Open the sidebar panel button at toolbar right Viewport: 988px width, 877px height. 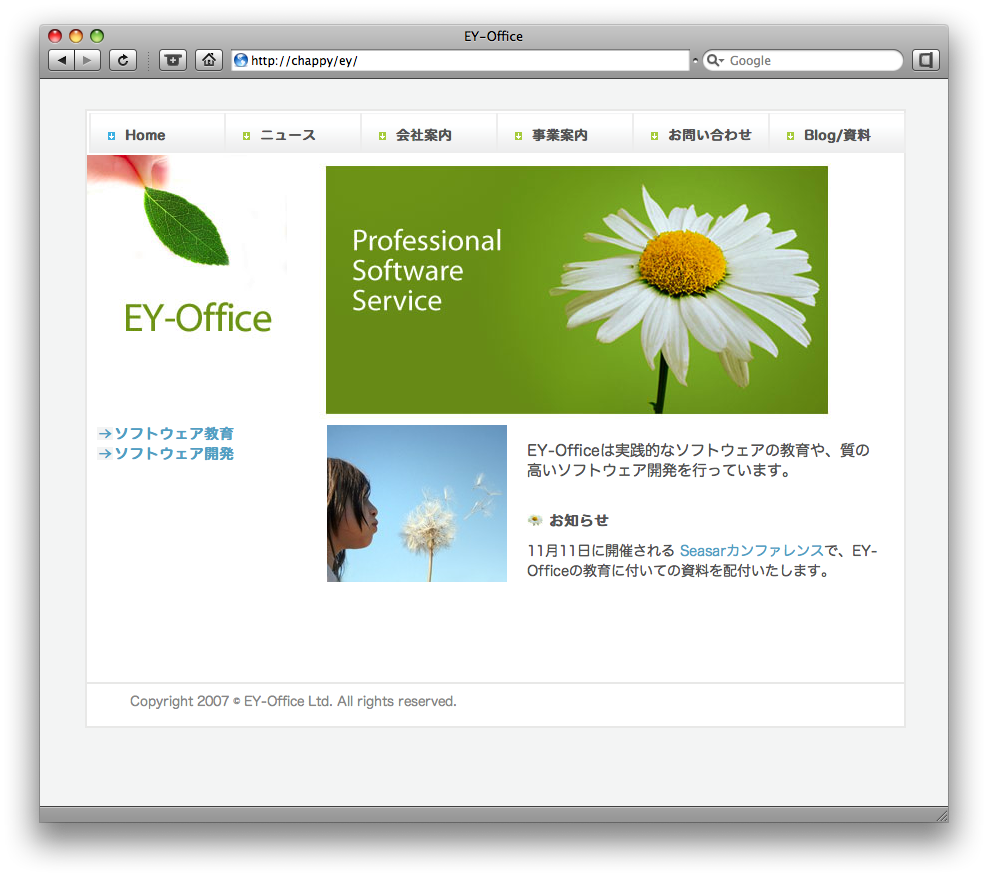click(x=926, y=60)
